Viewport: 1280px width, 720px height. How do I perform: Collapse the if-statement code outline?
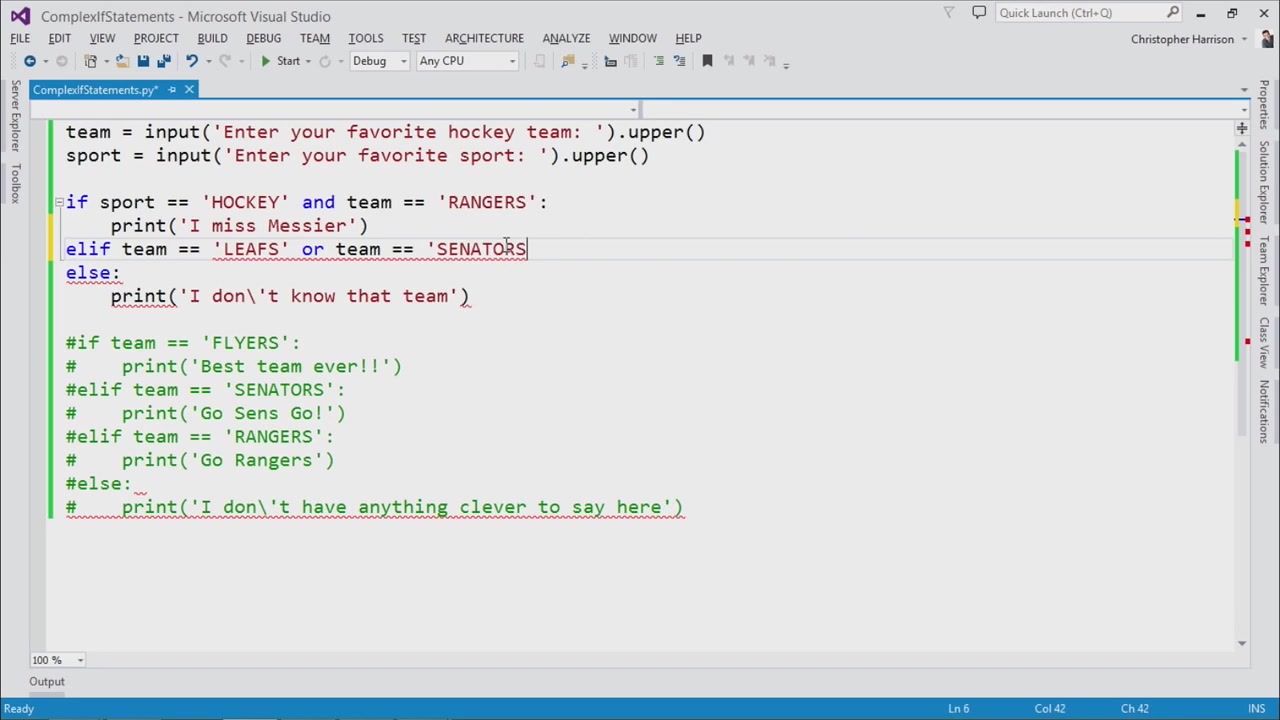tap(59, 202)
